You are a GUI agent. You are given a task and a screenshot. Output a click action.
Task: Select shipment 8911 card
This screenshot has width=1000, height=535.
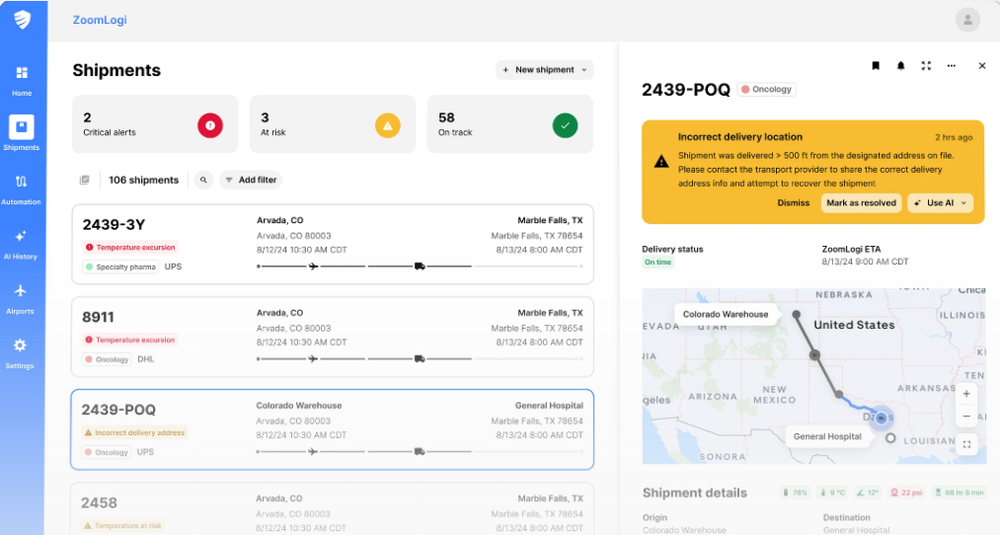(332, 337)
